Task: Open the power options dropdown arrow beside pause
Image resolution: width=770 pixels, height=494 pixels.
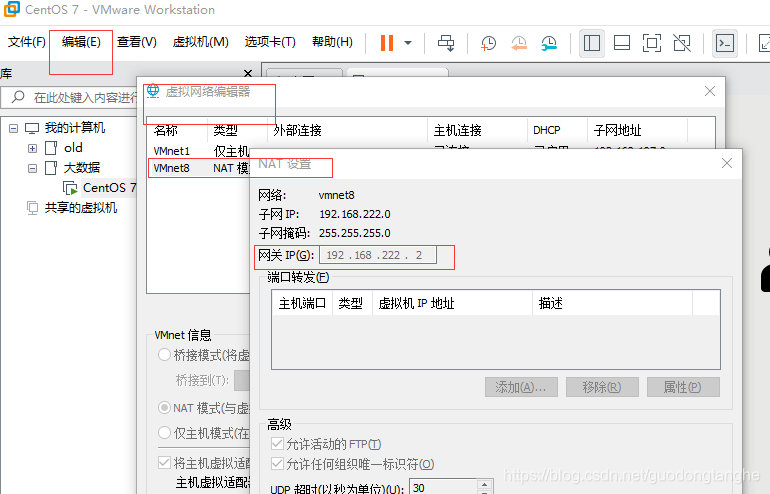Action: click(408, 43)
